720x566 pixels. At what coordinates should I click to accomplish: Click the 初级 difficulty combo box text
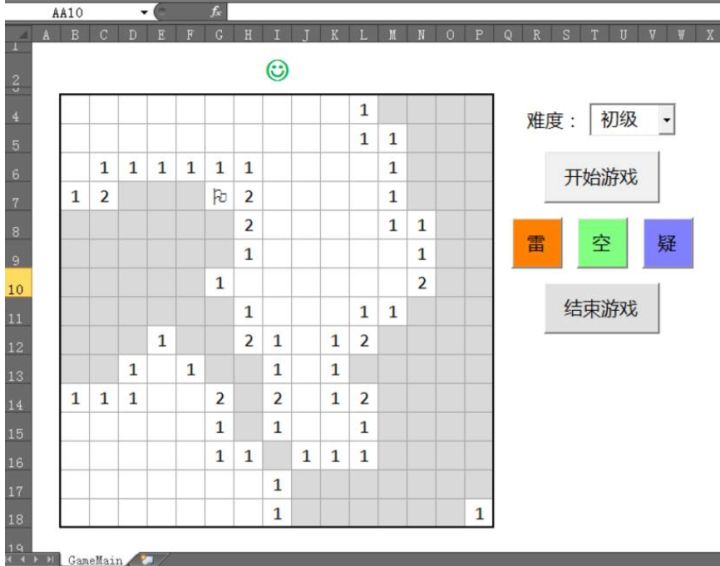click(x=619, y=120)
